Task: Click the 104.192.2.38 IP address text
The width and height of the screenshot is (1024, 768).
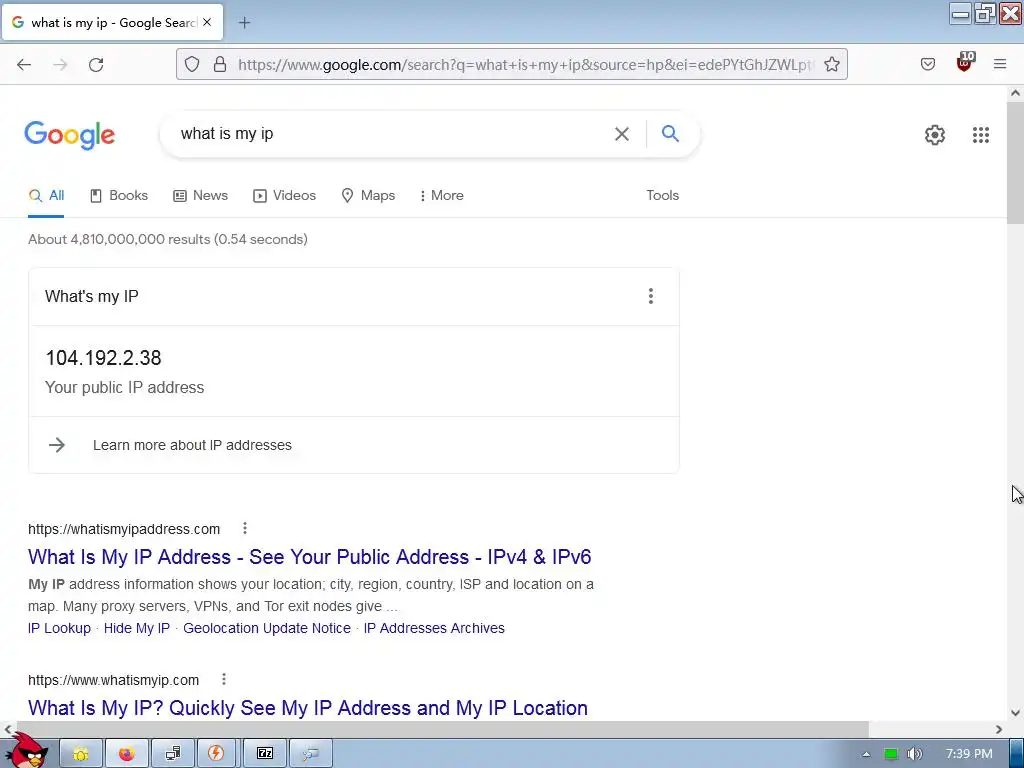Action: (103, 358)
